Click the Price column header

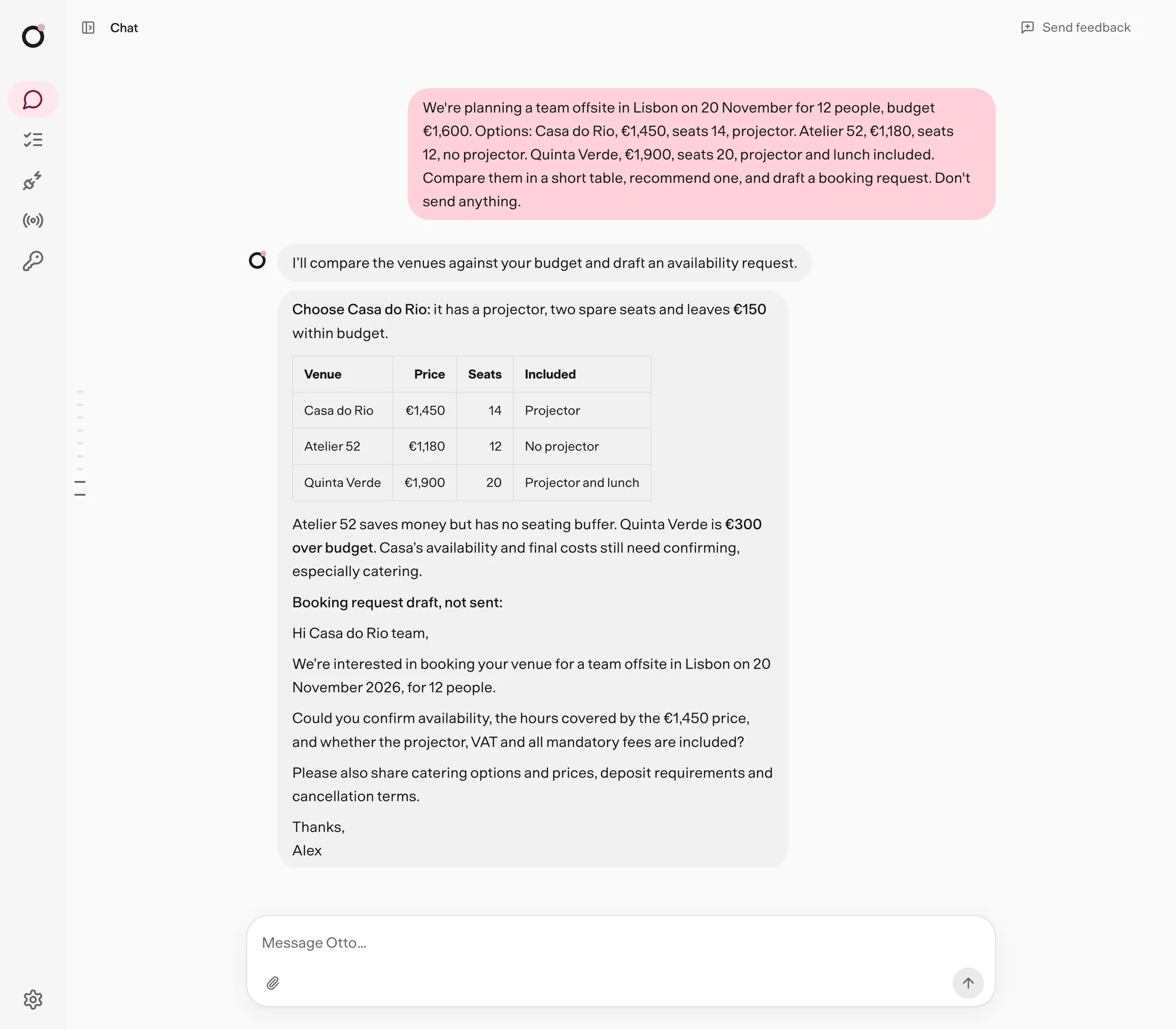(425, 374)
